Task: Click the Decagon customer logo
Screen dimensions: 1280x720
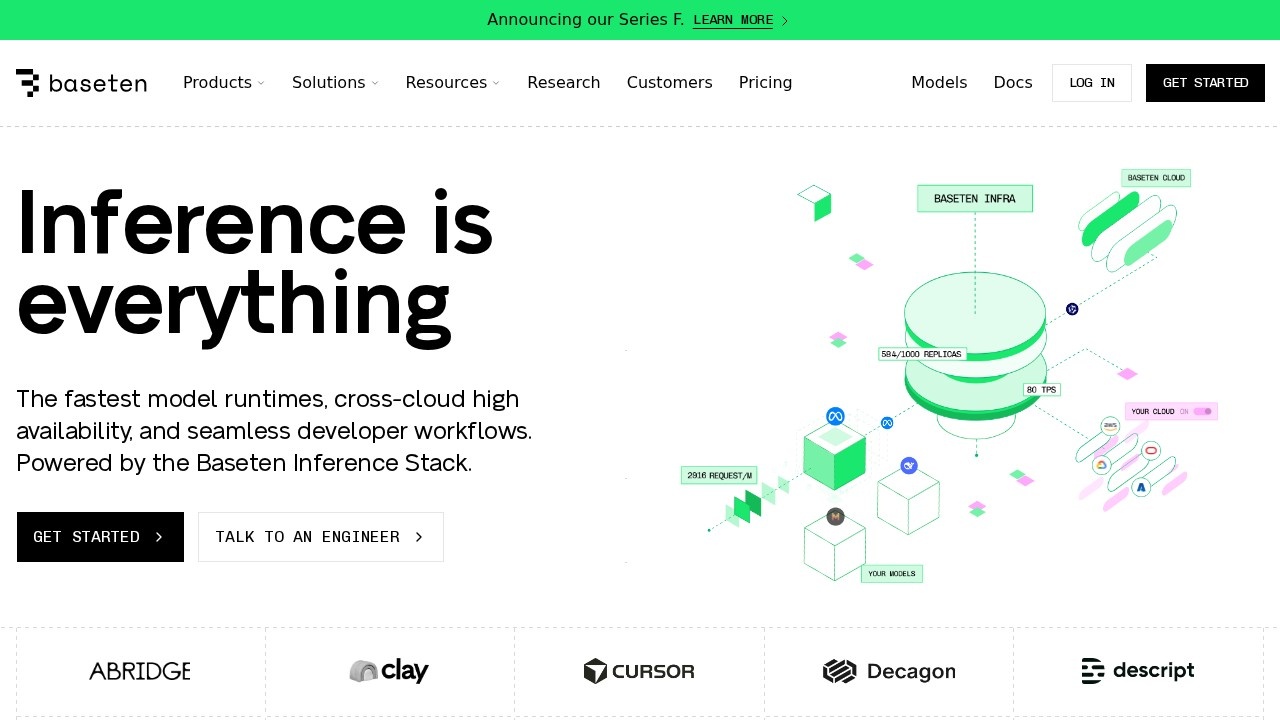Action: coord(889,671)
